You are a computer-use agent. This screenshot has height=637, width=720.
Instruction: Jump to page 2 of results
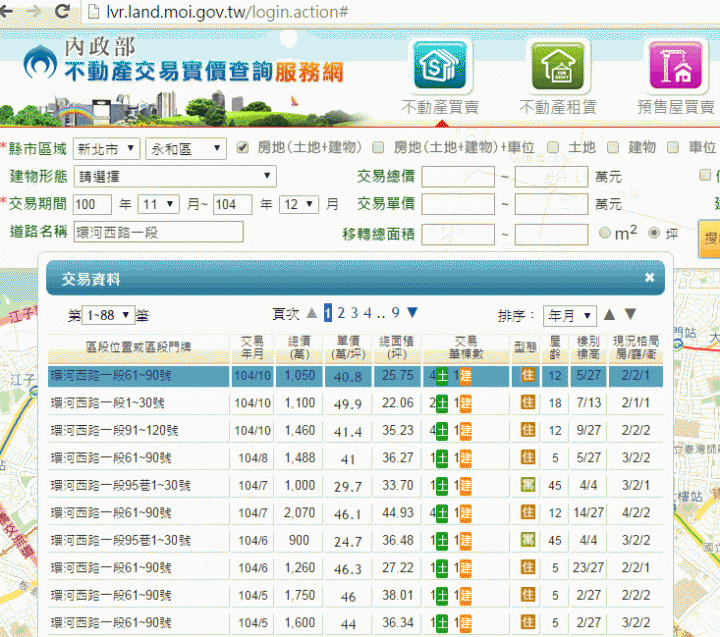point(341,313)
